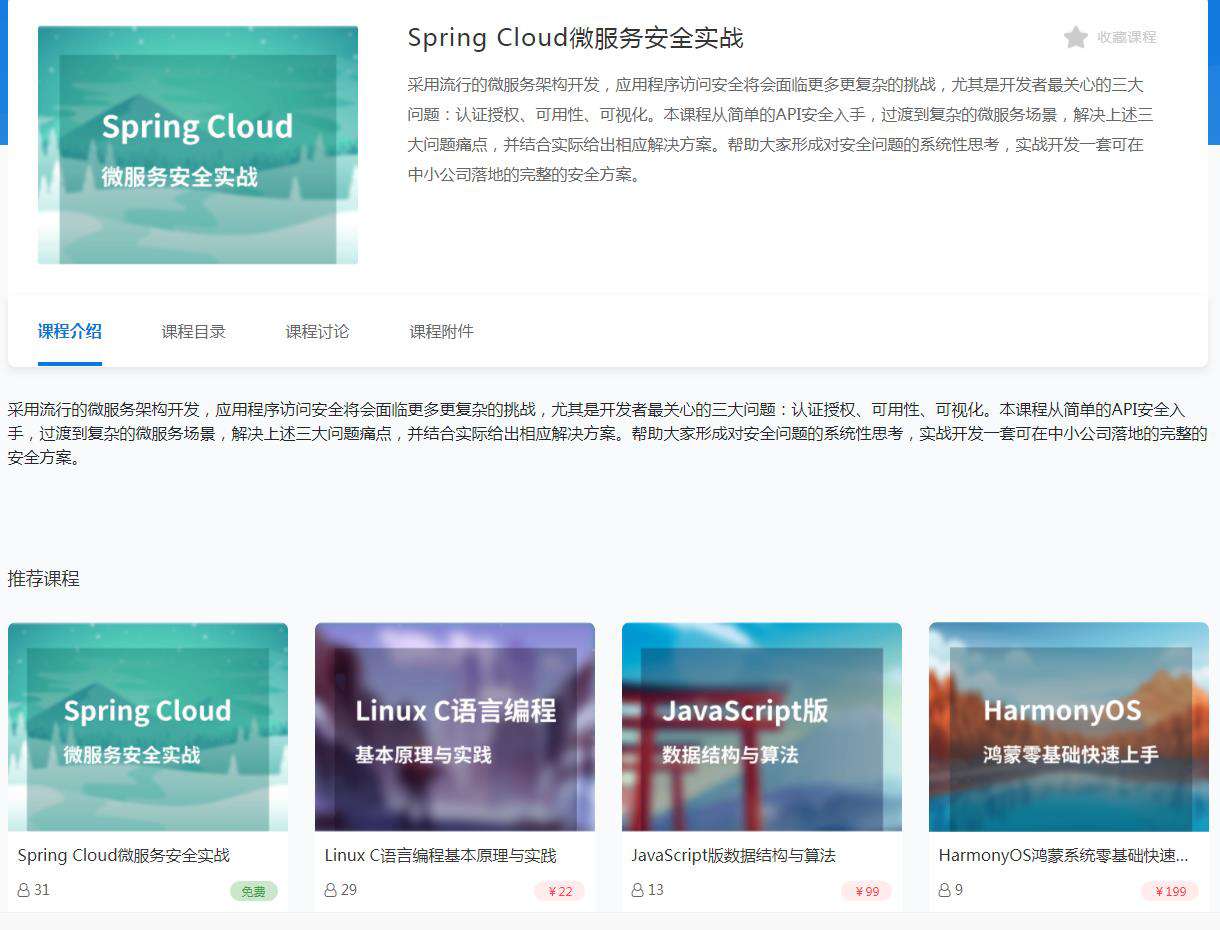
Task: Click the learner icon beside 31
Action: [24, 889]
